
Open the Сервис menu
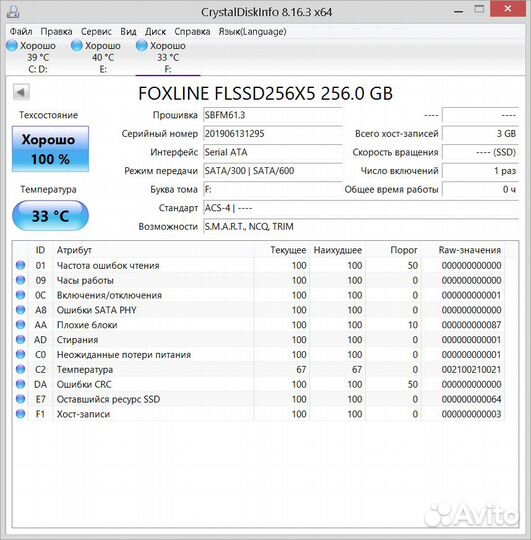pyautogui.click(x=96, y=32)
